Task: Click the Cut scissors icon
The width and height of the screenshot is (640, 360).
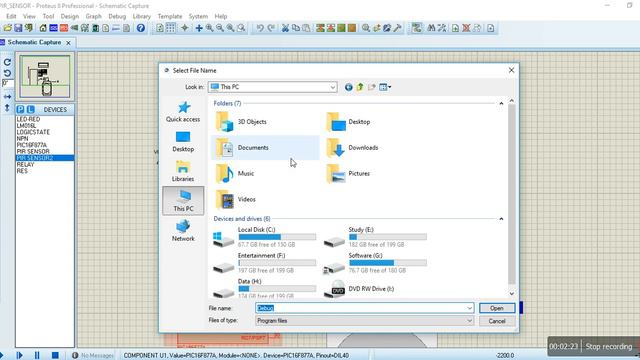Action: point(285,28)
